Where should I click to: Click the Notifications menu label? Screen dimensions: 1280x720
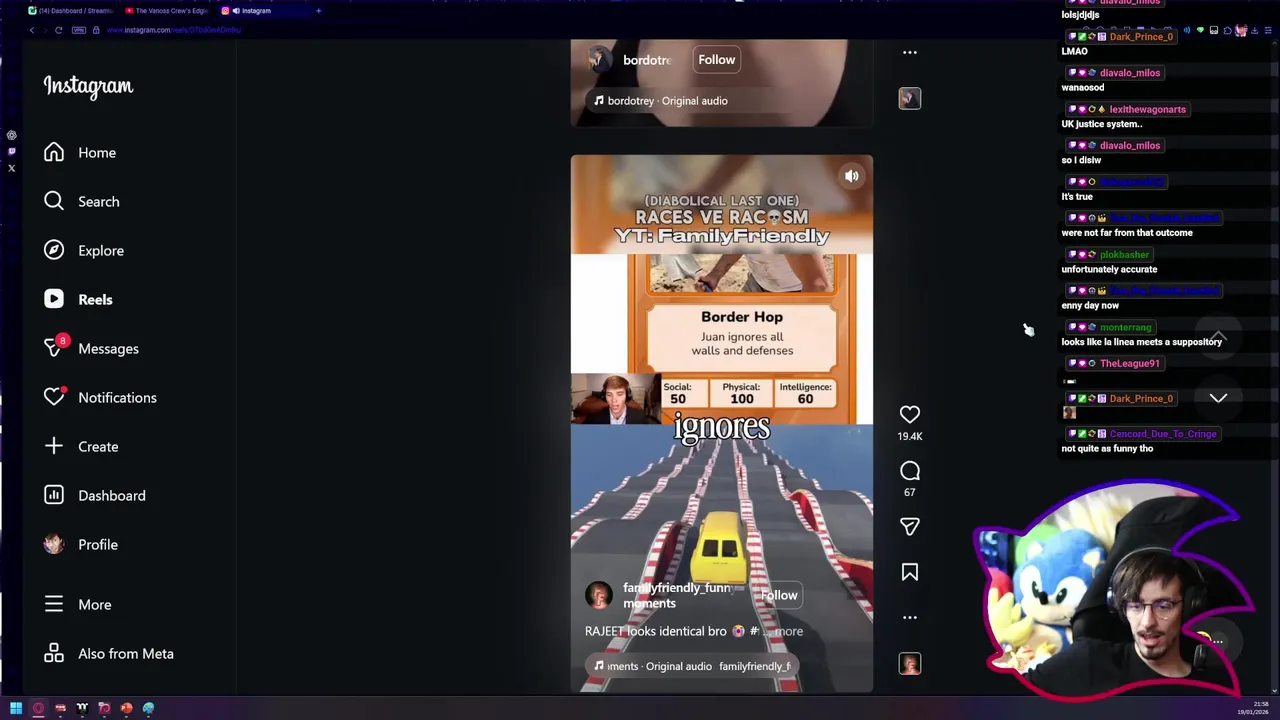tap(117, 398)
